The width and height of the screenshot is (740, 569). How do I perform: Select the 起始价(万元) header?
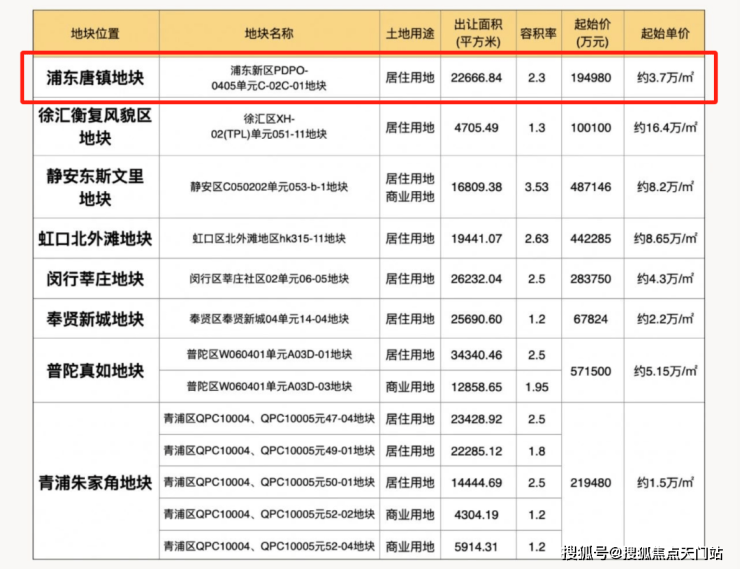pos(592,33)
